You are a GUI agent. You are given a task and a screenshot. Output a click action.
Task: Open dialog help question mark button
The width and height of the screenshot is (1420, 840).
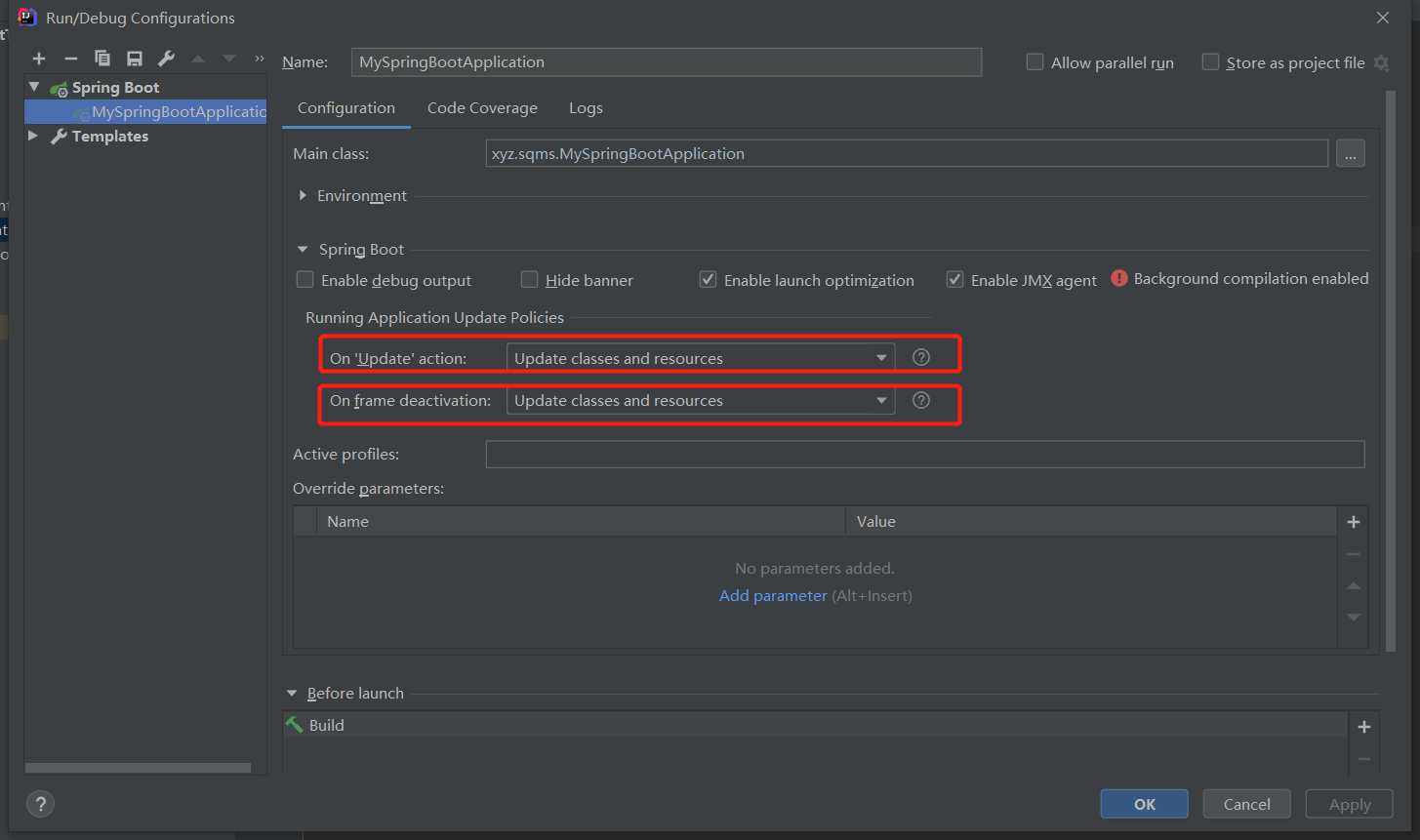coord(41,805)
